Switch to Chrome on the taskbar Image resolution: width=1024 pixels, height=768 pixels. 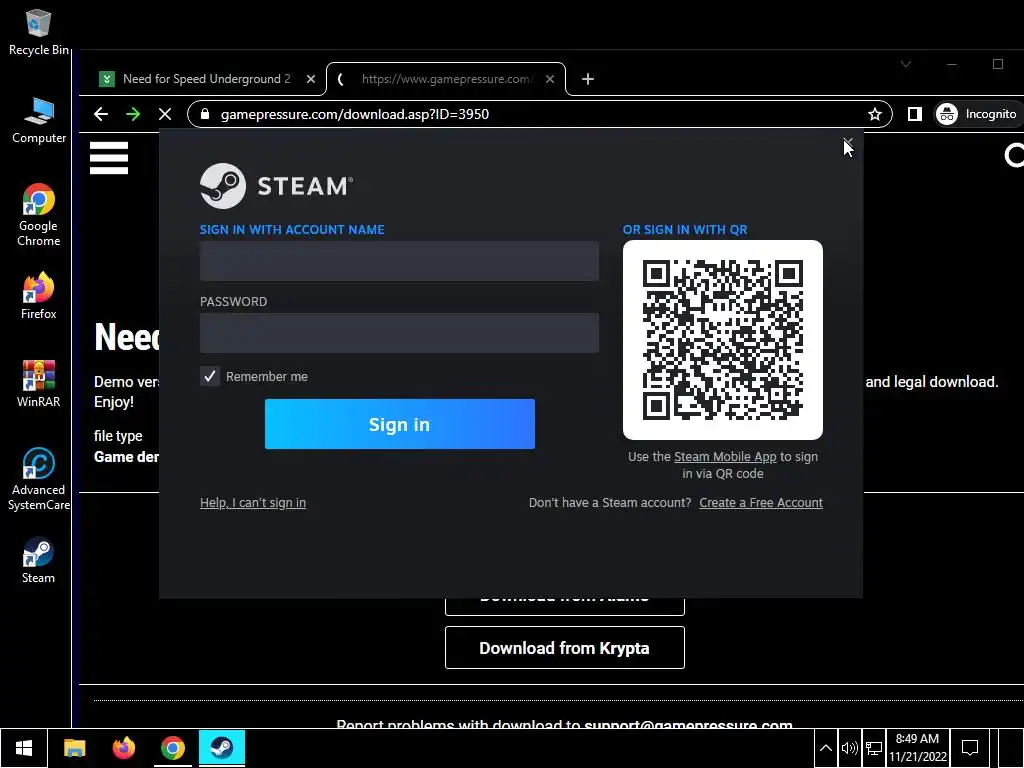pyautogui.click(x=172, y=748)
